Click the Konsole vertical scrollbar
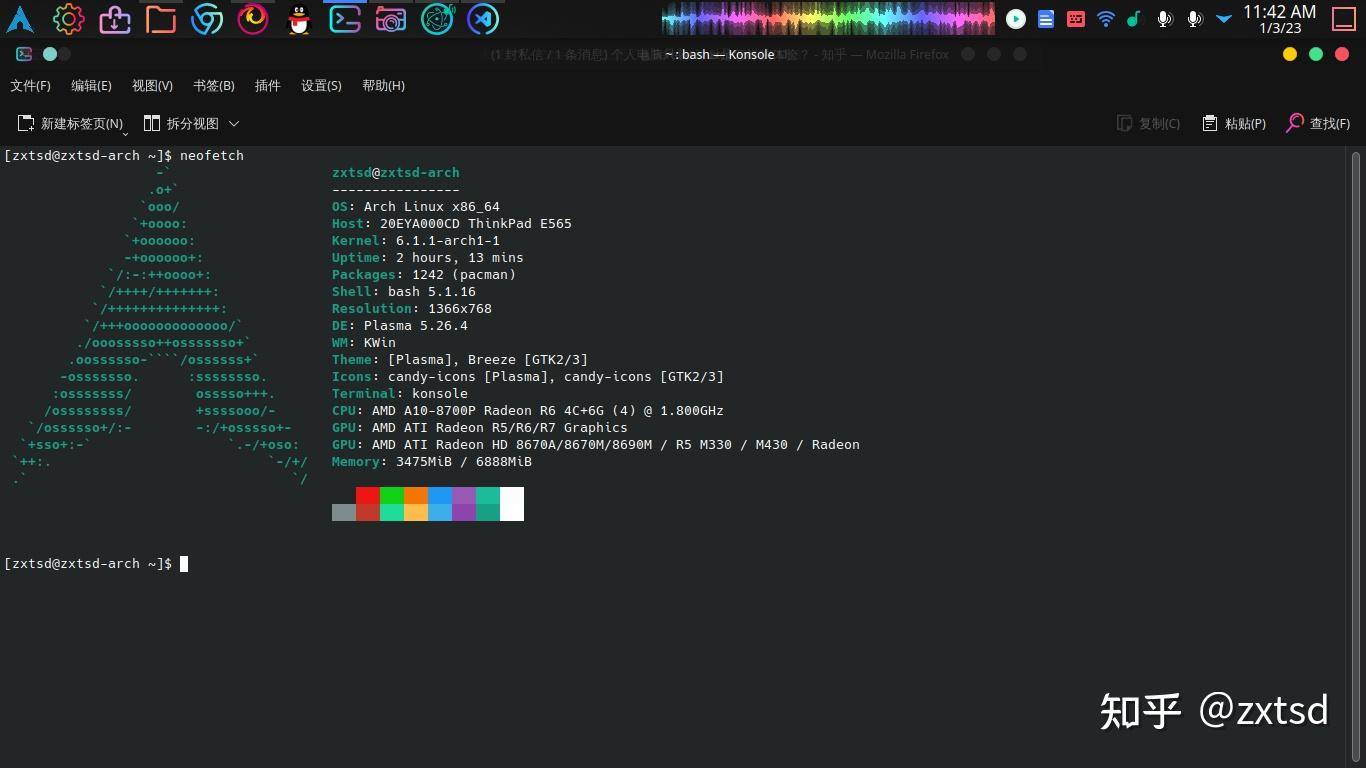 coord(1356,456)
